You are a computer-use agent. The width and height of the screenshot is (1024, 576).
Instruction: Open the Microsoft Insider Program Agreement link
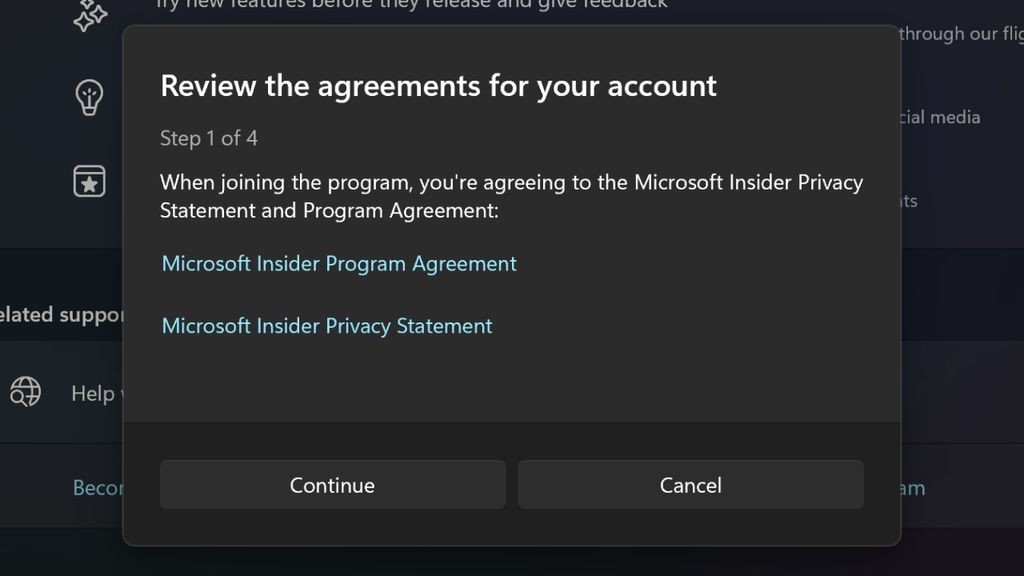[x=339, y=264]
